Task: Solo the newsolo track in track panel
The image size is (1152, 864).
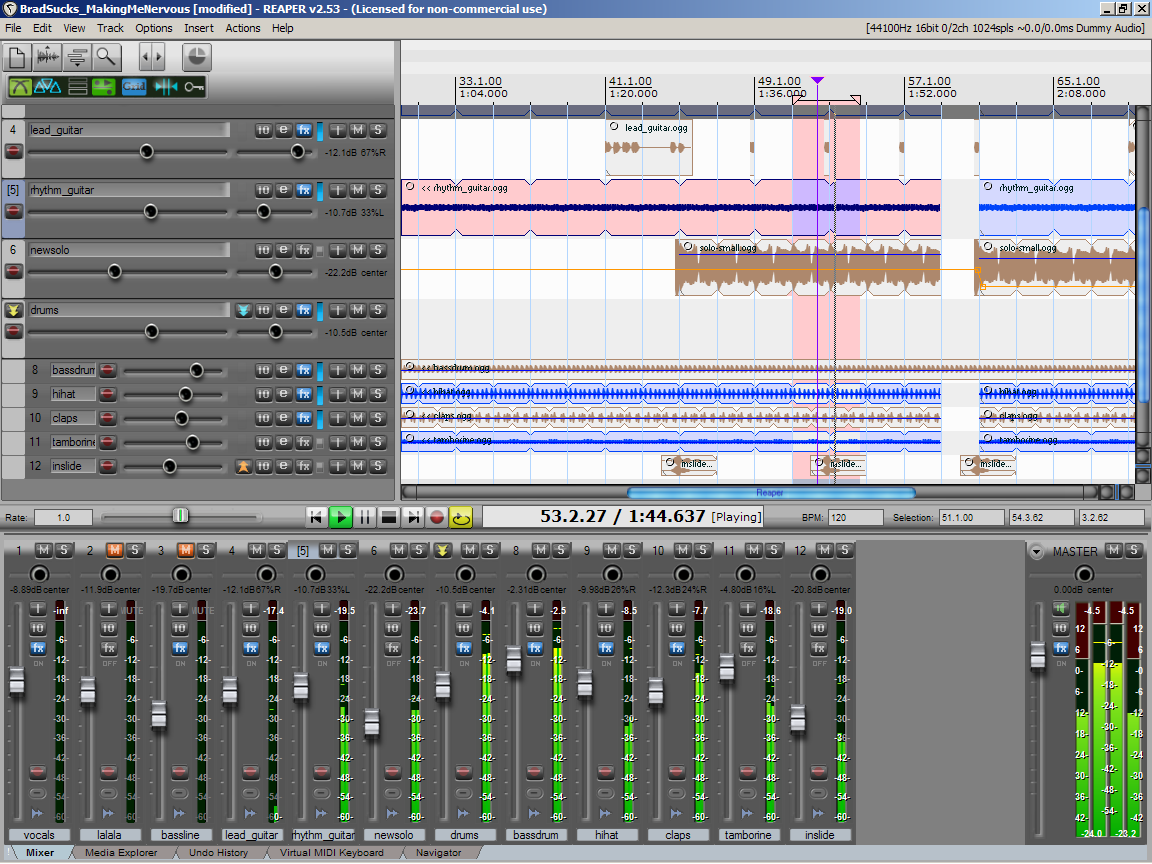Action: 378,250
